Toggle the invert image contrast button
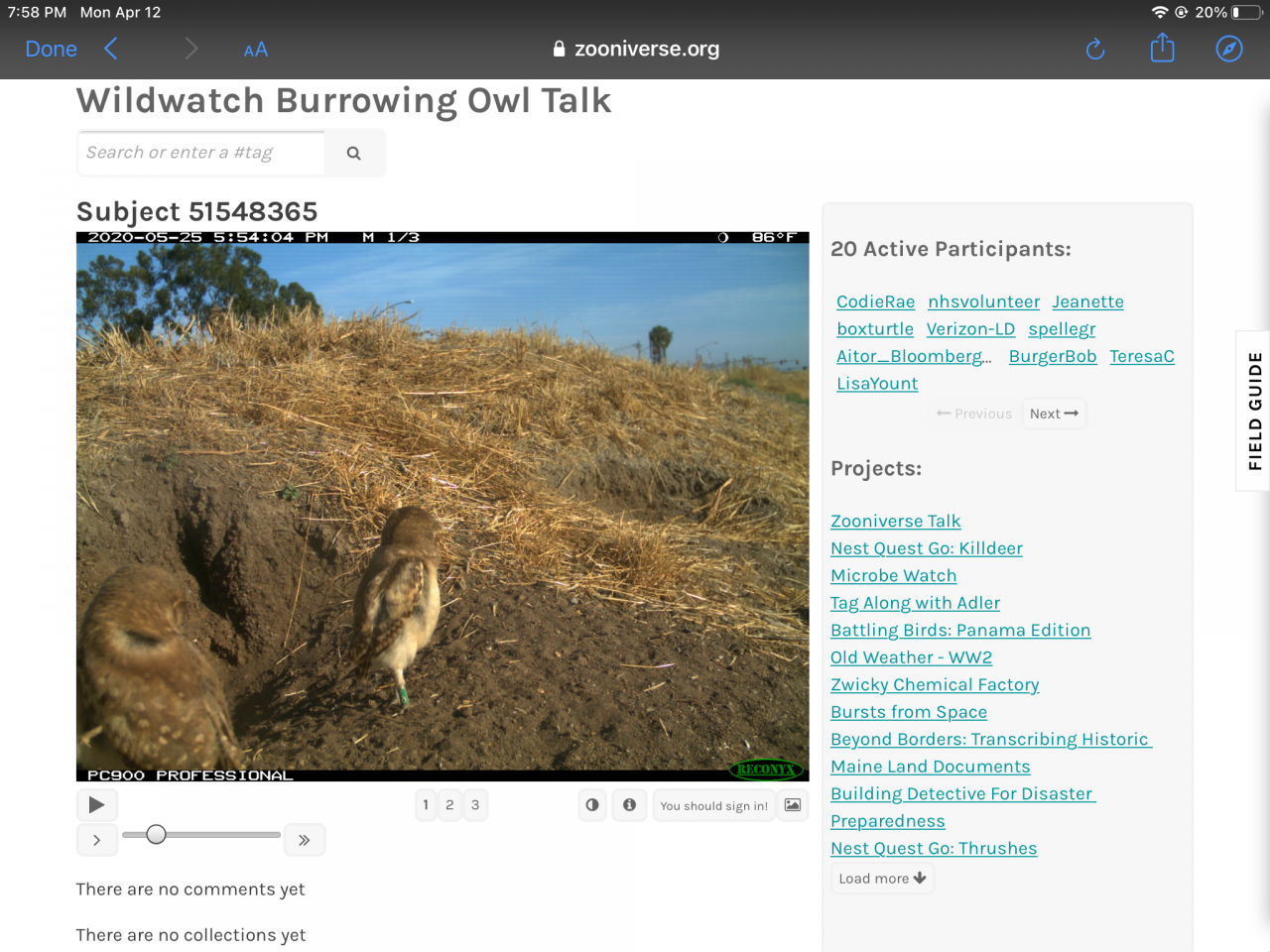 pos(592,805)
